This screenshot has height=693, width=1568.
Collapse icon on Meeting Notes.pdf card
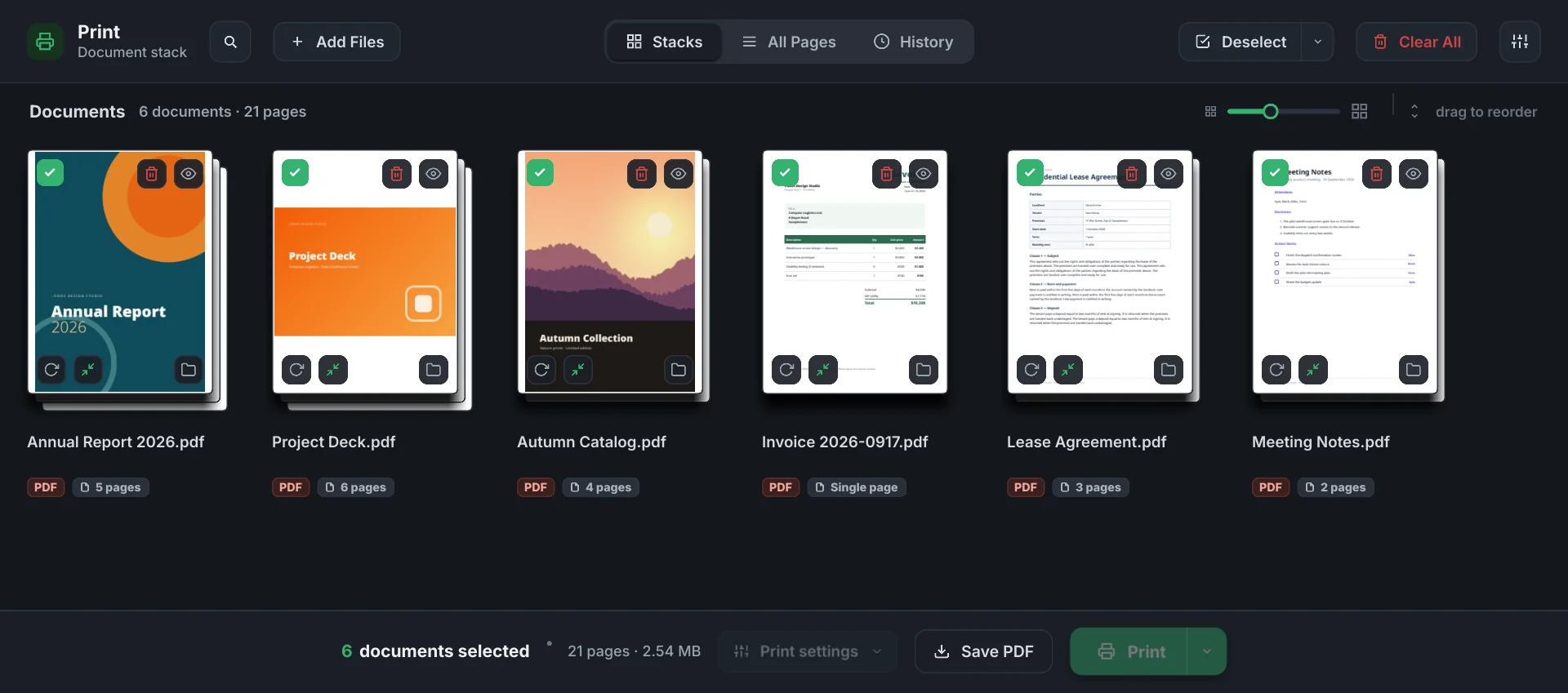[x=1313, y=370]
